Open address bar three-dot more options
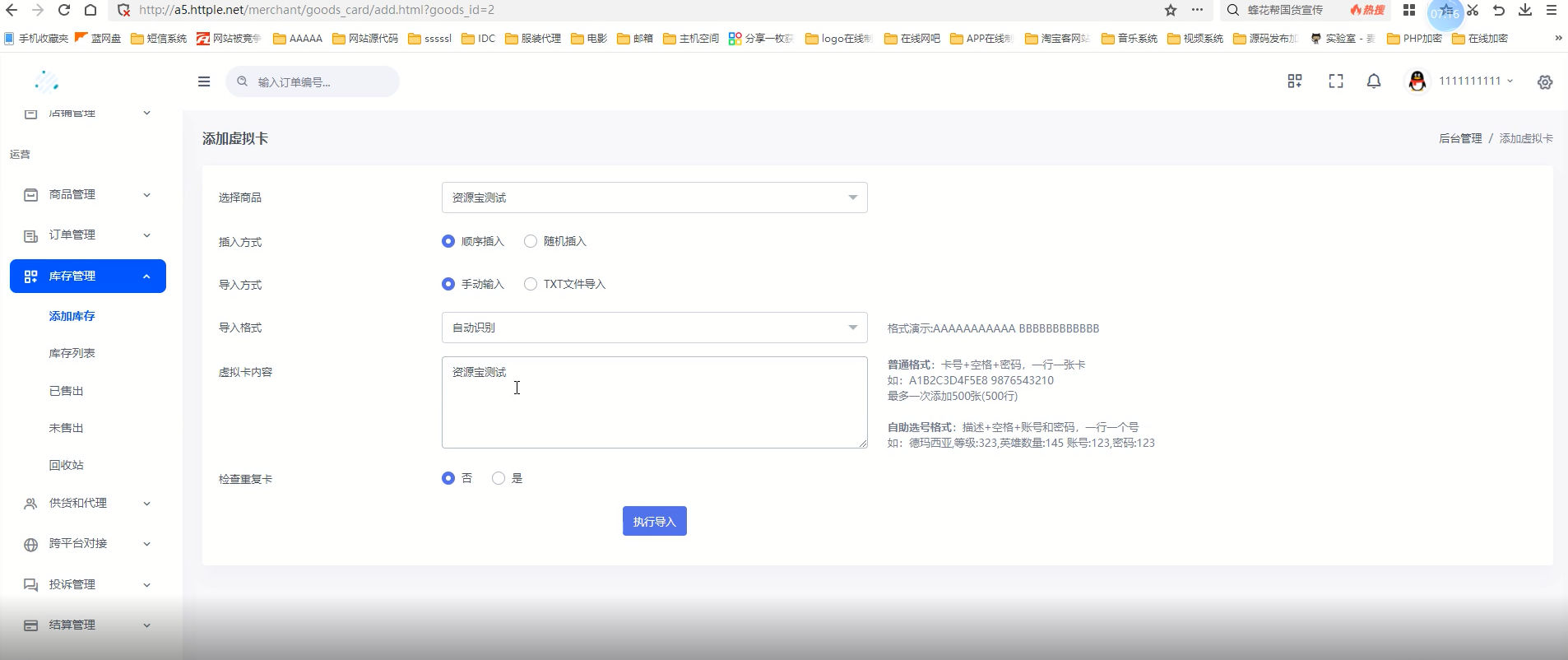The height and width of the screenshot is (660, 1568). [x=1197, y=10]
